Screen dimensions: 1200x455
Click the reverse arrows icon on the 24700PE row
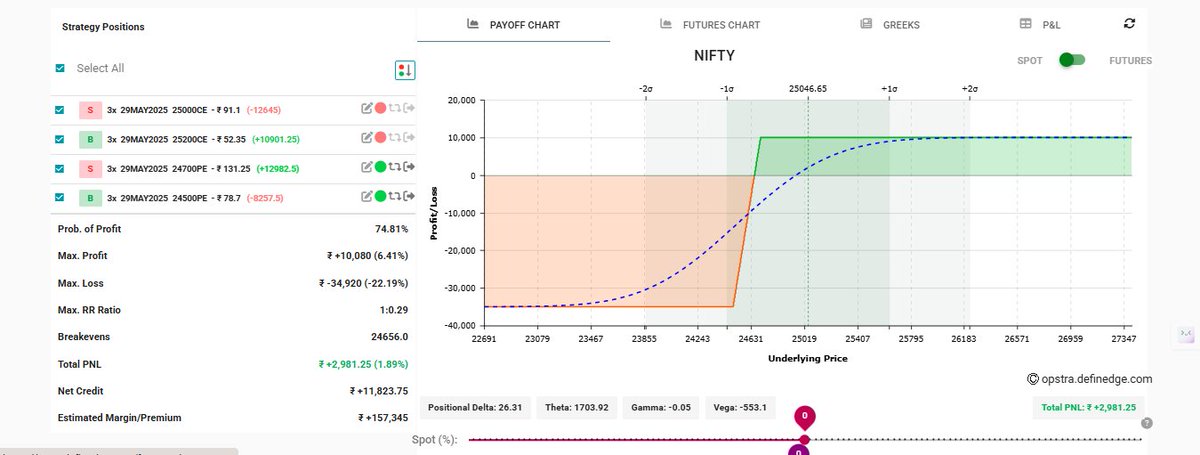(x=394, y=166)
